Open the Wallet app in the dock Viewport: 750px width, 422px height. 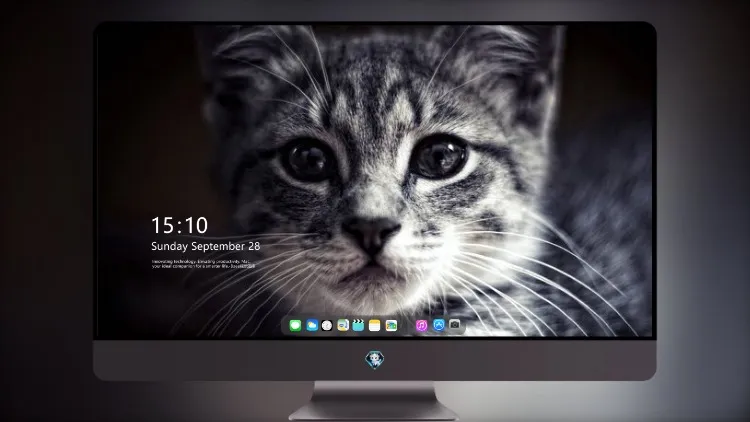(391, 325)
